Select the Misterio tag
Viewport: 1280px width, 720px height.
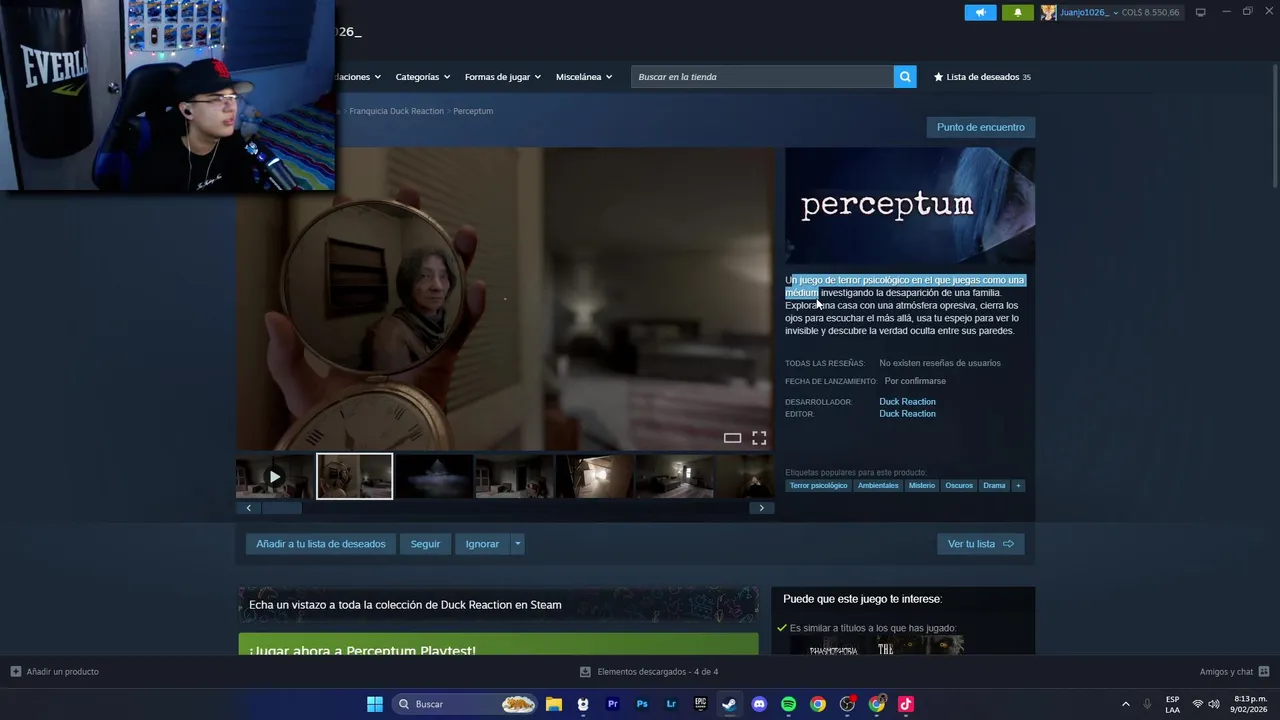click(x=922, y=485)
